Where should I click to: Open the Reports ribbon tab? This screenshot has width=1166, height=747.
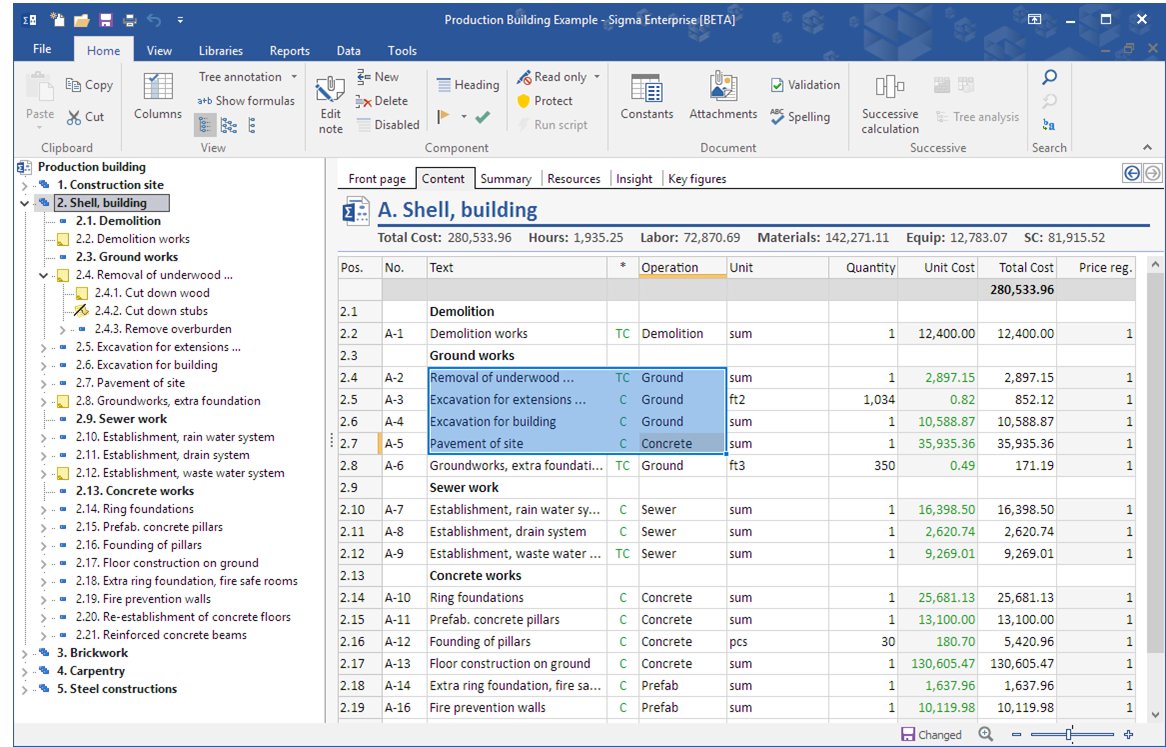tap(289, 51)
